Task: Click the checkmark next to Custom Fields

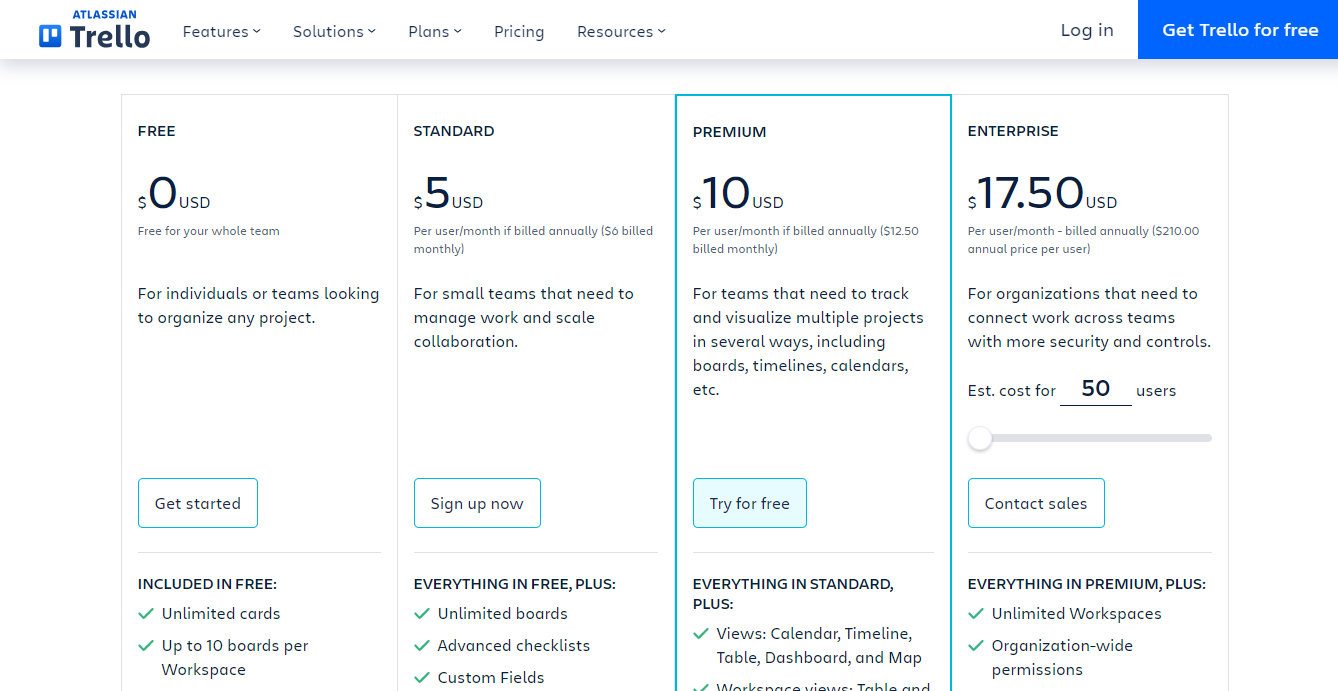Action: click(422, 677)
